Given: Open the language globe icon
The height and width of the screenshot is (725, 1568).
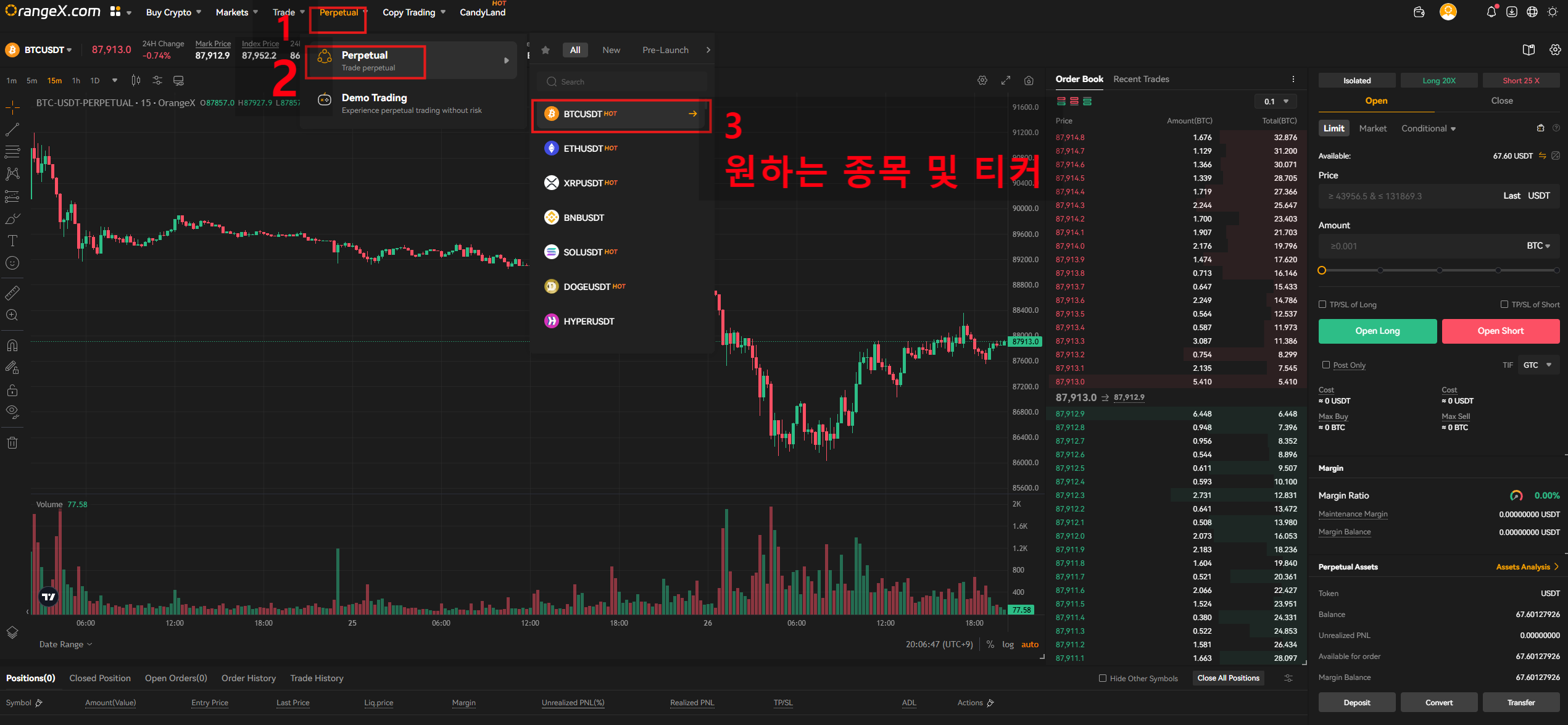Looking at the screenshot, I should [x=1532, y=12].
